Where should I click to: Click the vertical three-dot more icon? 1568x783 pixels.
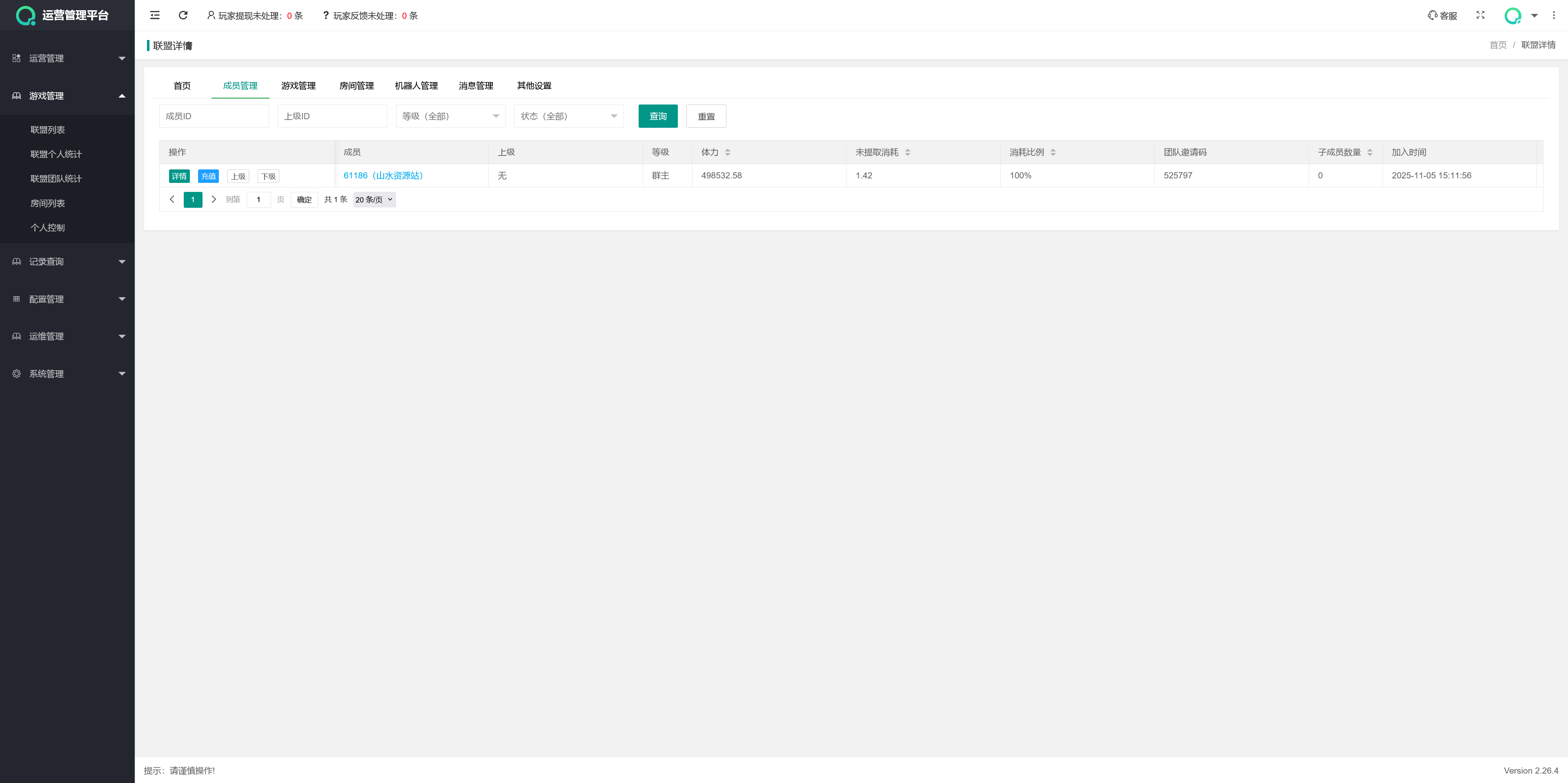tap(1553, 15)
